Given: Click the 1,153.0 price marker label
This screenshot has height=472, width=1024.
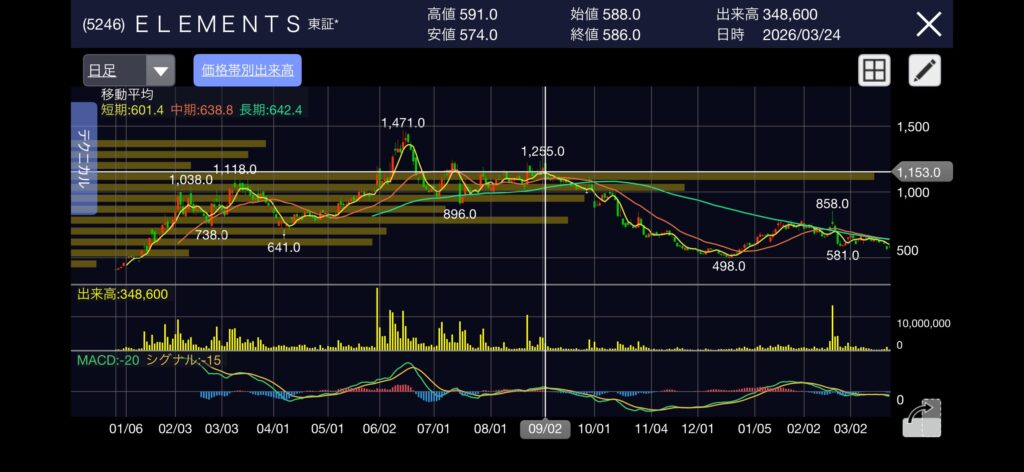Looking at the screenshot, I should point(922,172).
